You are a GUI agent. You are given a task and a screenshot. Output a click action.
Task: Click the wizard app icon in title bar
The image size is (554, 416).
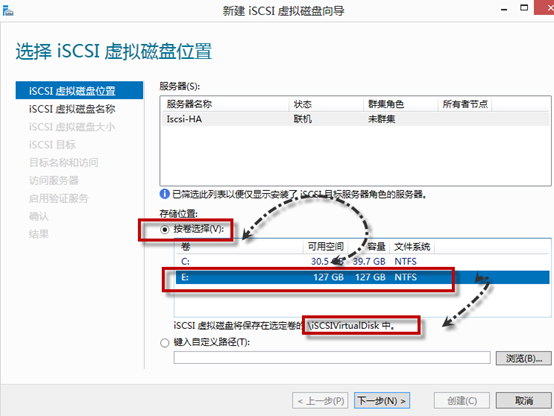tap(8, 10)
